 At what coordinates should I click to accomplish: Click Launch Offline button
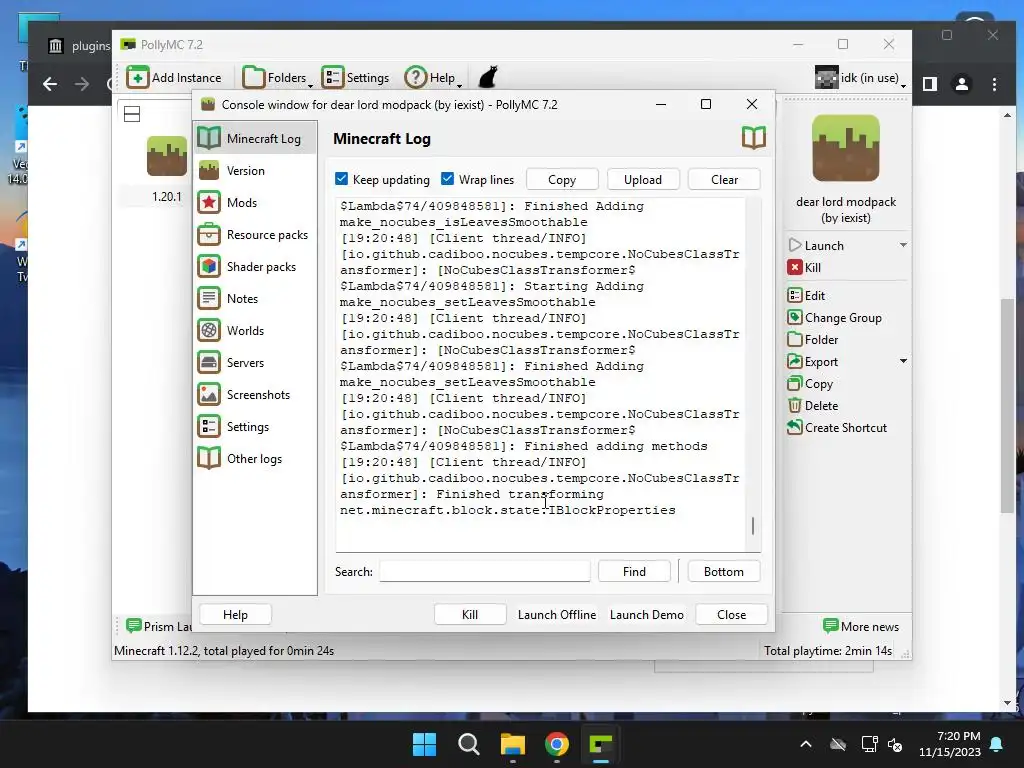(x=556, y=615)
